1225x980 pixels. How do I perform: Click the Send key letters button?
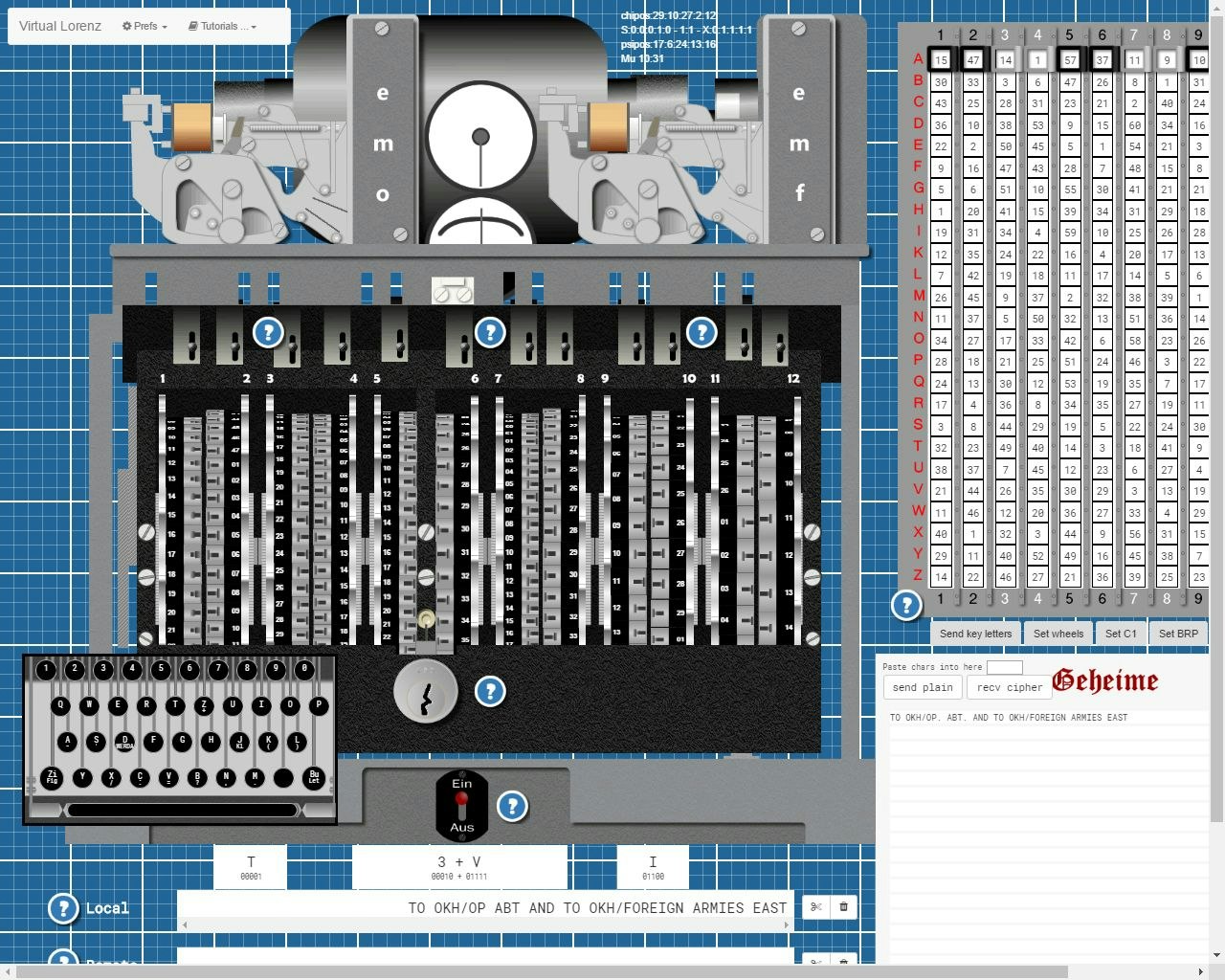tap(974, 633)
